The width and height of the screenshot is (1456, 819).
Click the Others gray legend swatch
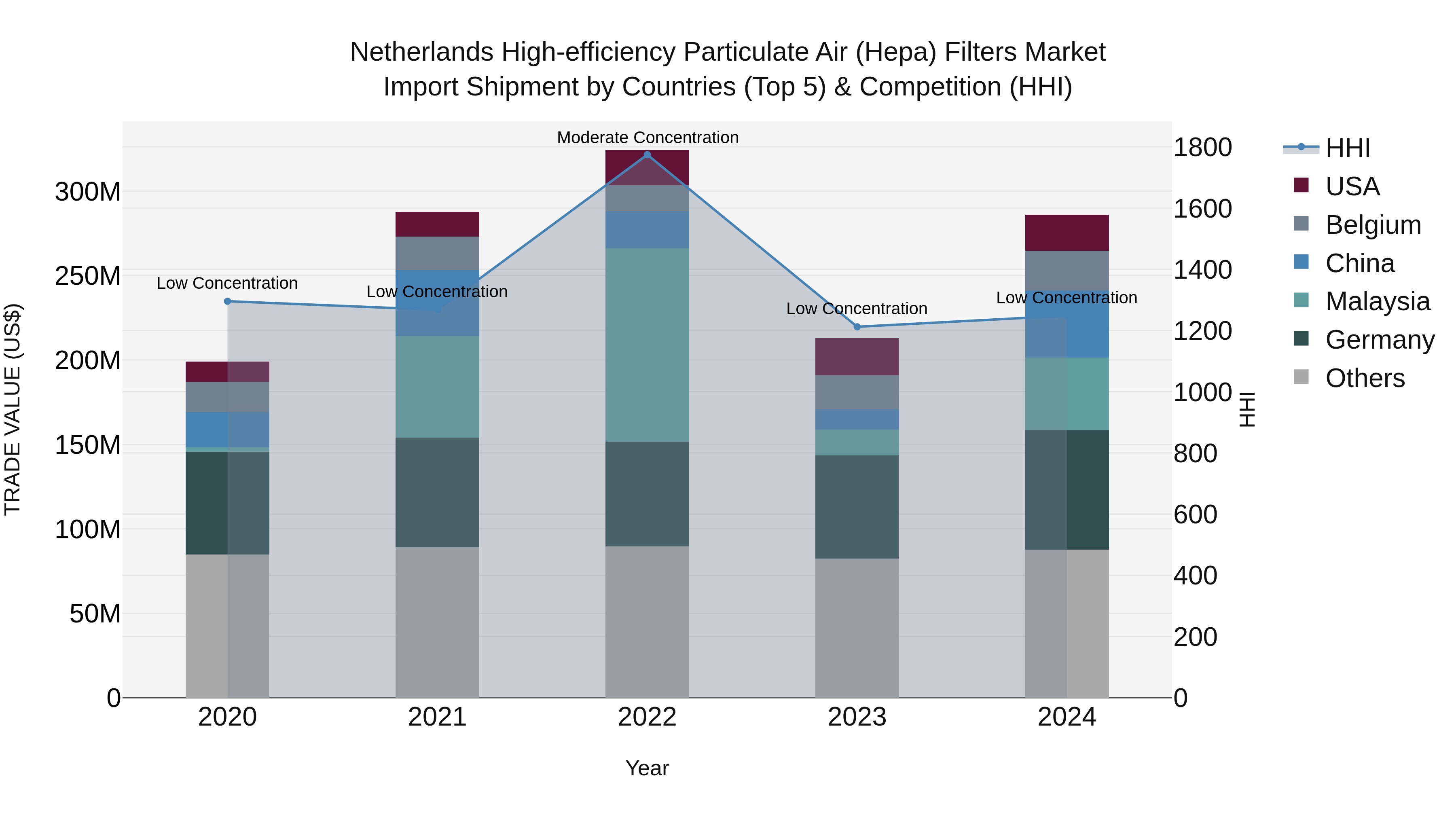coord(1301,377)
